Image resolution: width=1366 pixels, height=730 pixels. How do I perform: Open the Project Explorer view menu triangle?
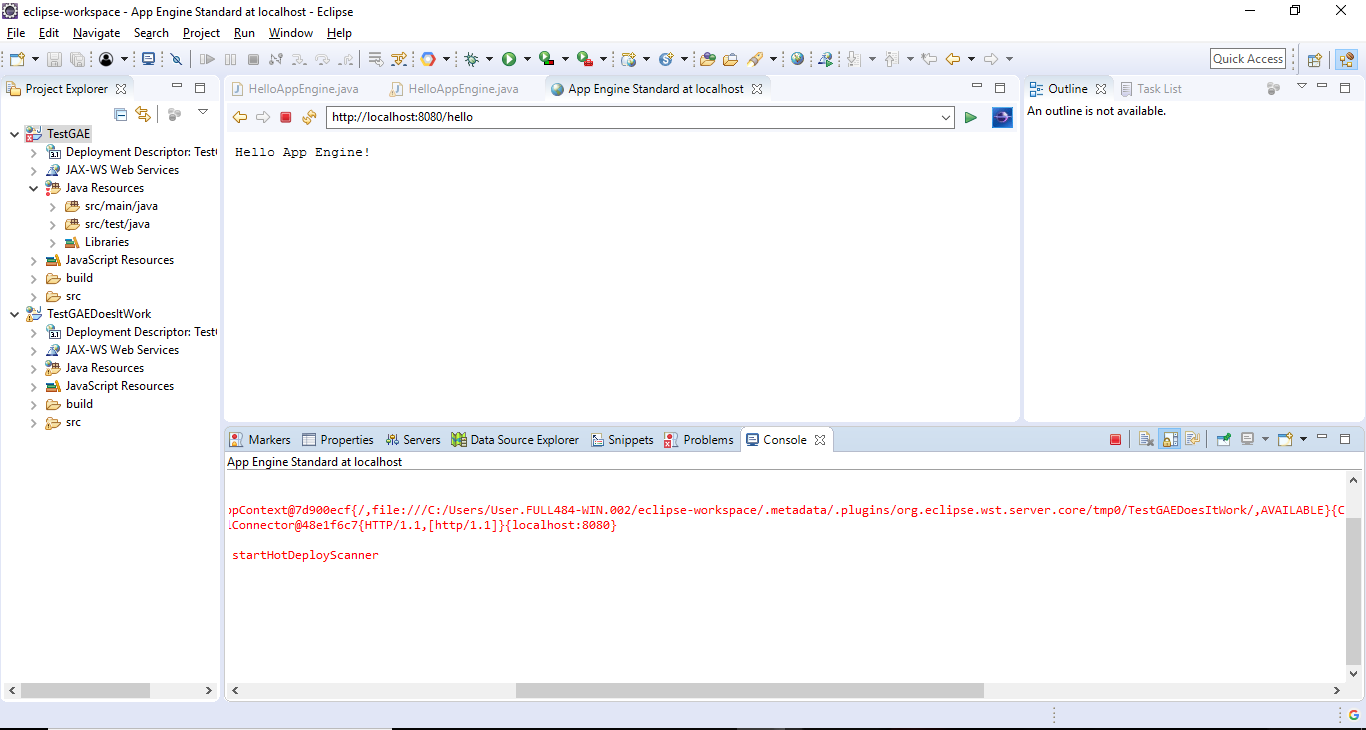[203, 112]
